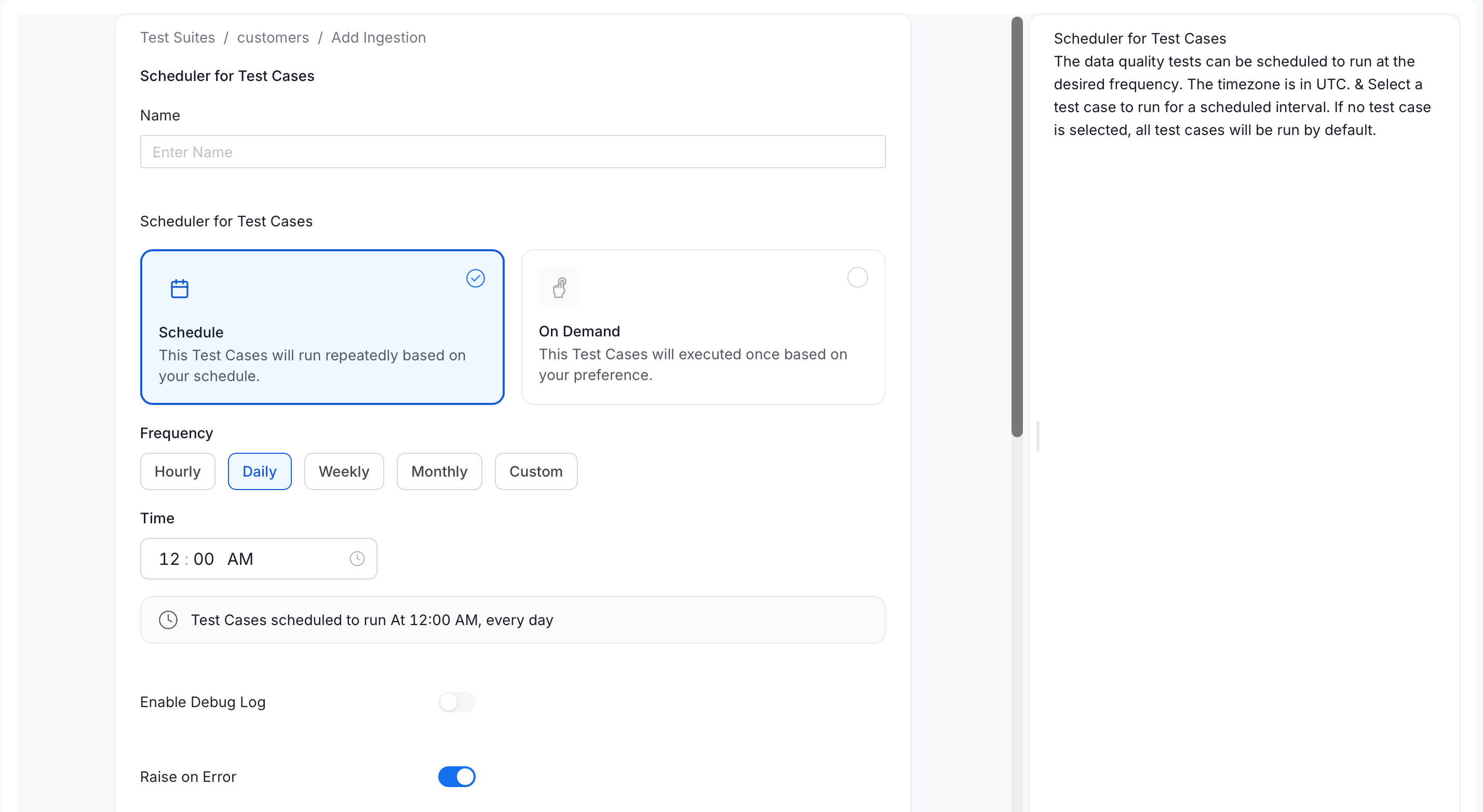Click the Schedule card description text
This screenshot has height=812, width=1483.
coord(312,366)
